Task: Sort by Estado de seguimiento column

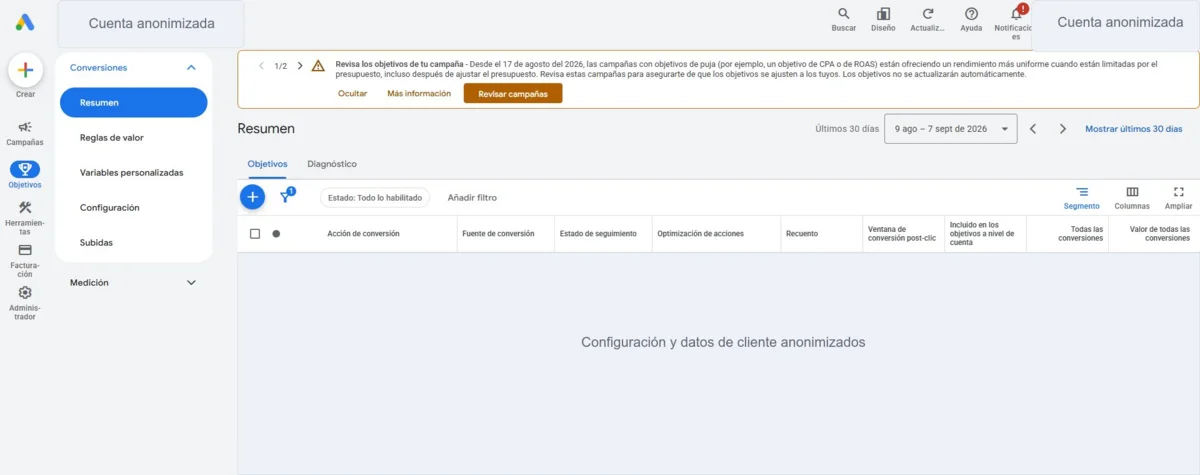Action: [598, 234]
